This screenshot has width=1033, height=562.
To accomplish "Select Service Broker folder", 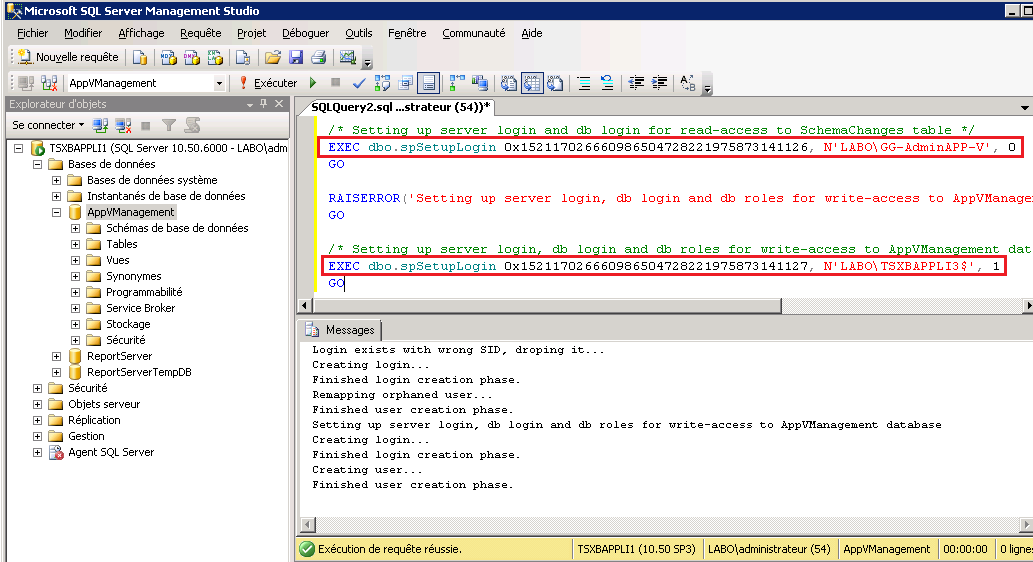I will (x=140, y=308).
